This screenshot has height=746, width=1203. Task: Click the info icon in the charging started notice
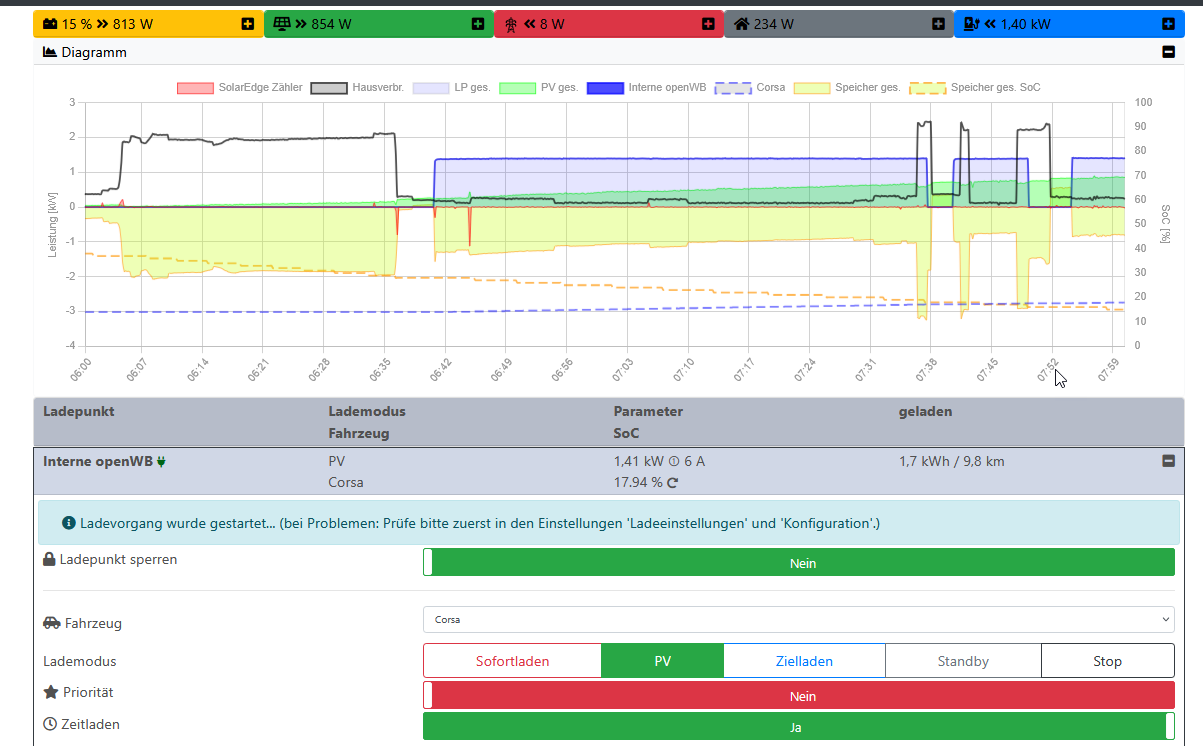point(68,523)
